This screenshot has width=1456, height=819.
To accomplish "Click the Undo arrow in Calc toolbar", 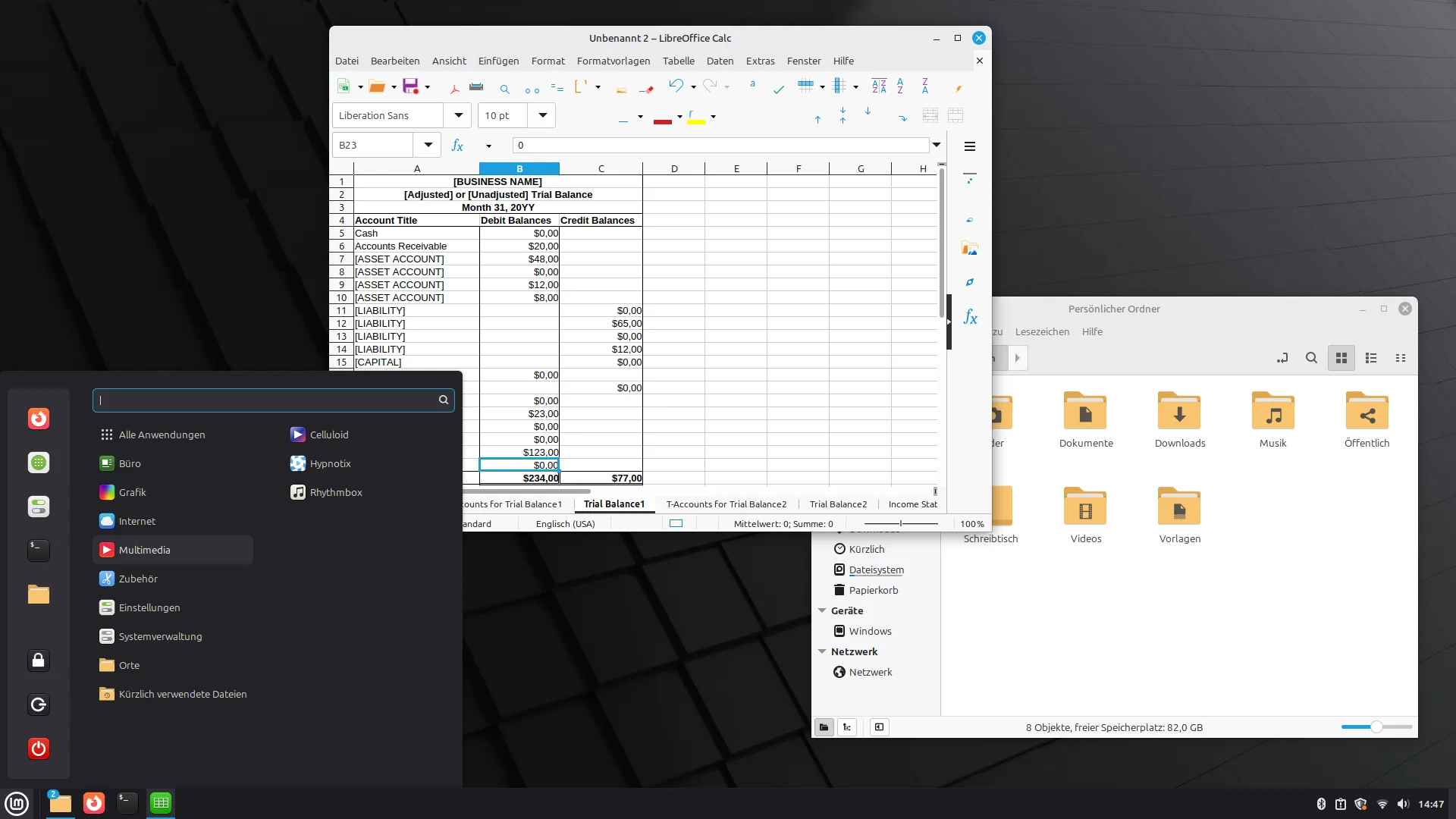I will pyautogui.click(x=676, y=86).
